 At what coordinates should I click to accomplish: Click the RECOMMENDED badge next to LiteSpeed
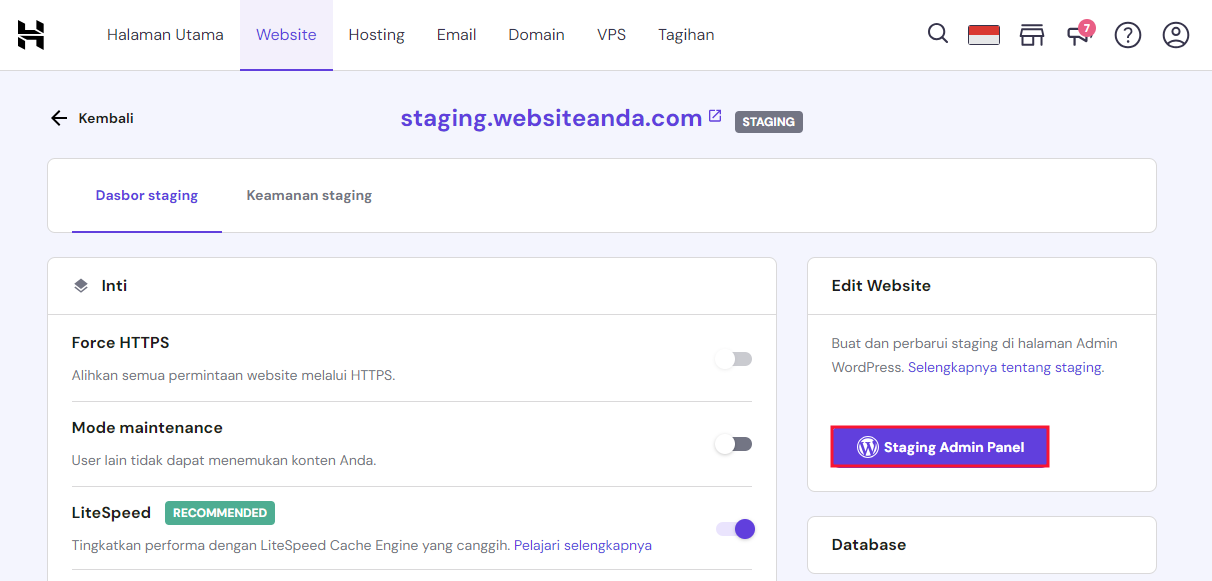(220, 513)
